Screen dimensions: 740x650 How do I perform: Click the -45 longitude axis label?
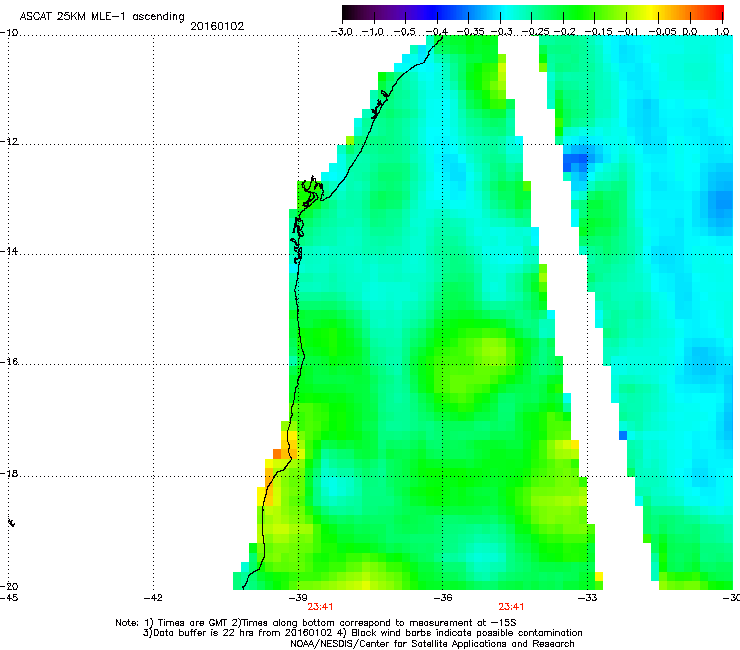pos(9,598)
